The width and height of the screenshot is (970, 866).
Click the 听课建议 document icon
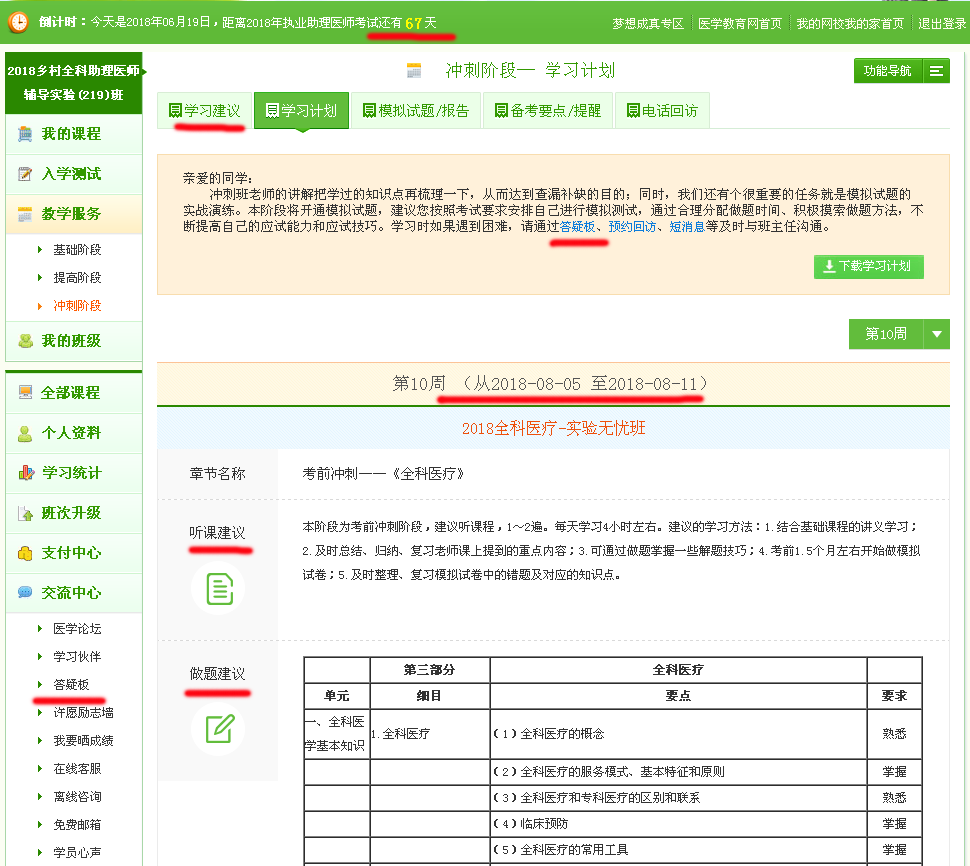click(x=218, y=588)
